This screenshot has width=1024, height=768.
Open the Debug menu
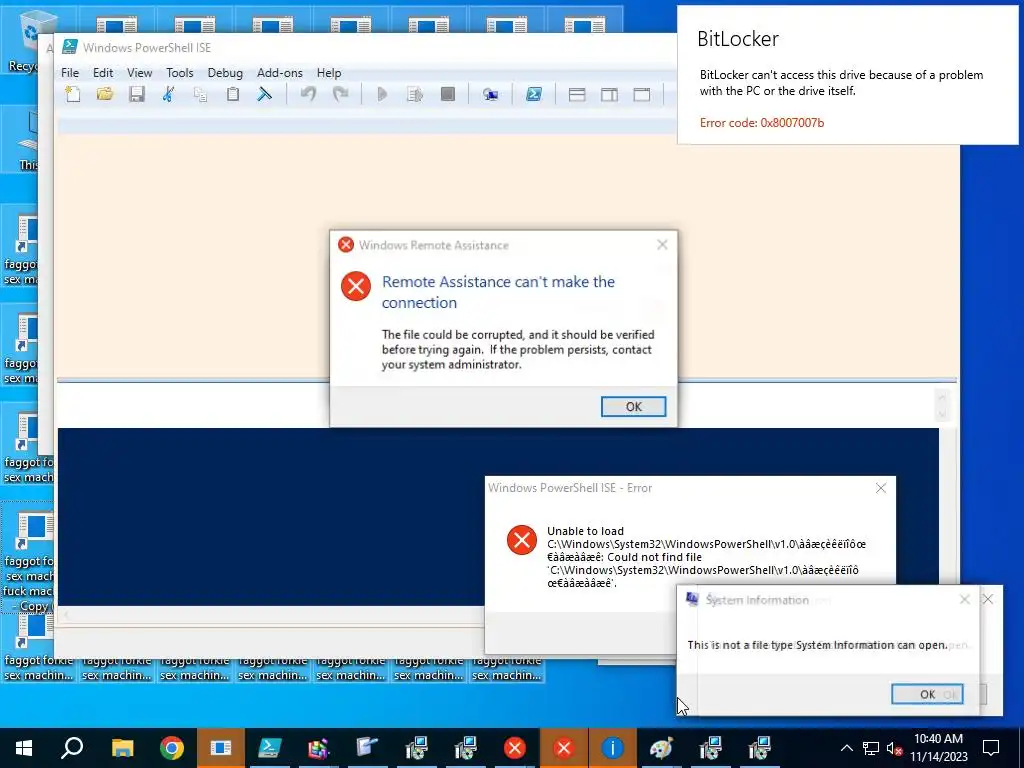(x=225, y=72)
